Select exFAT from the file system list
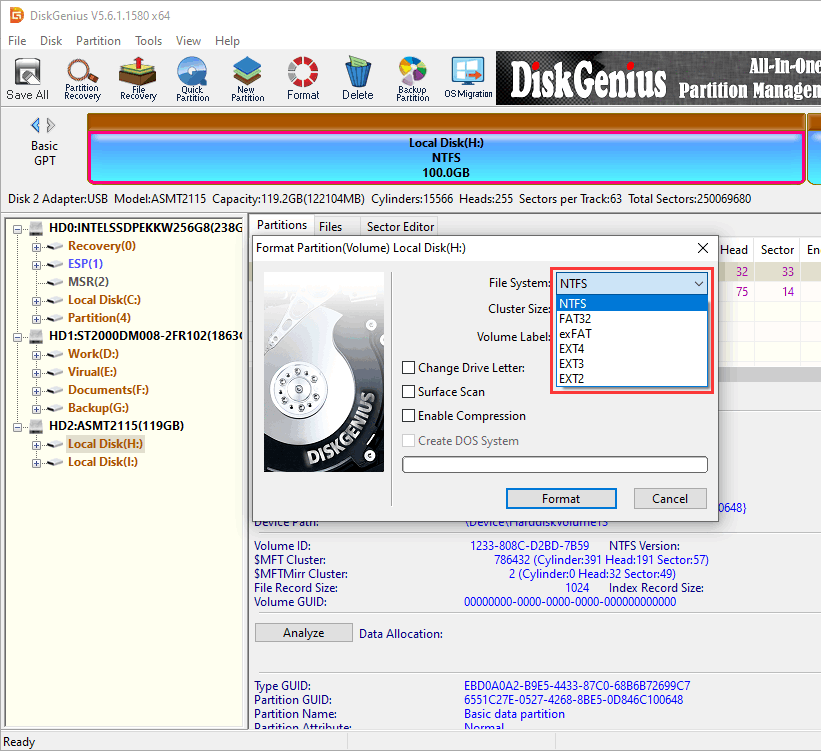This screenshot has width=821, height=751. [576, 334]
